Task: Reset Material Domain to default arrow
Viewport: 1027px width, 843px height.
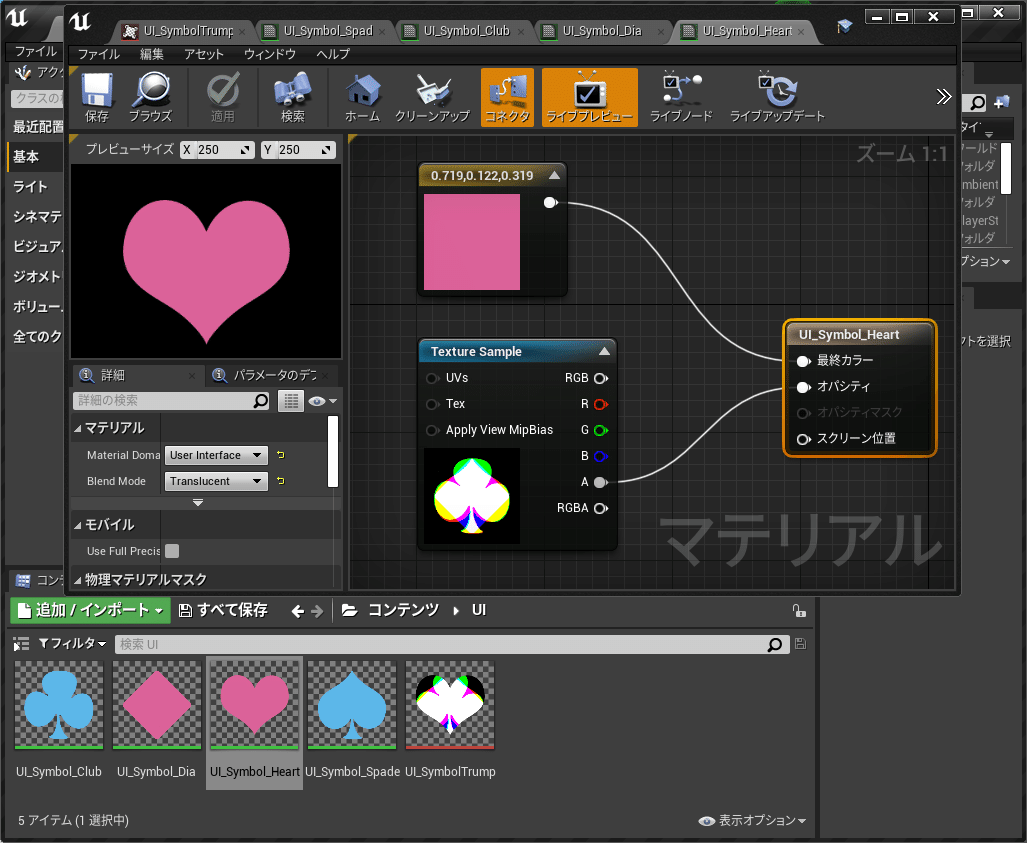Action: (281, 455)
